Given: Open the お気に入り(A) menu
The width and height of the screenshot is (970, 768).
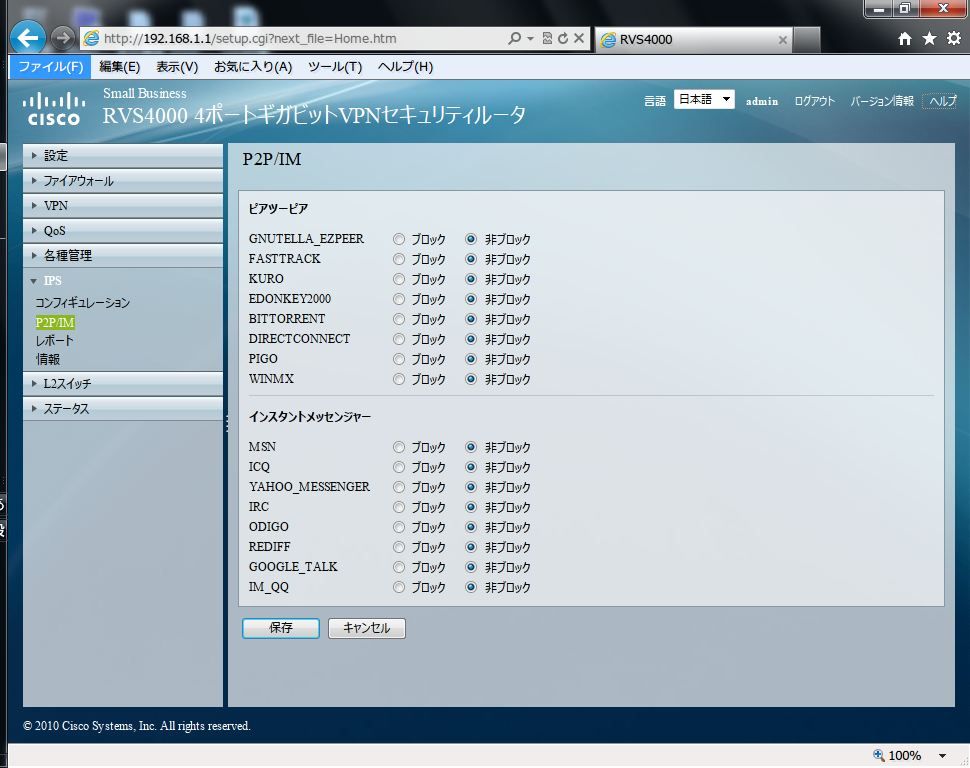Looking at the screenshot, I should pos(253,67).
